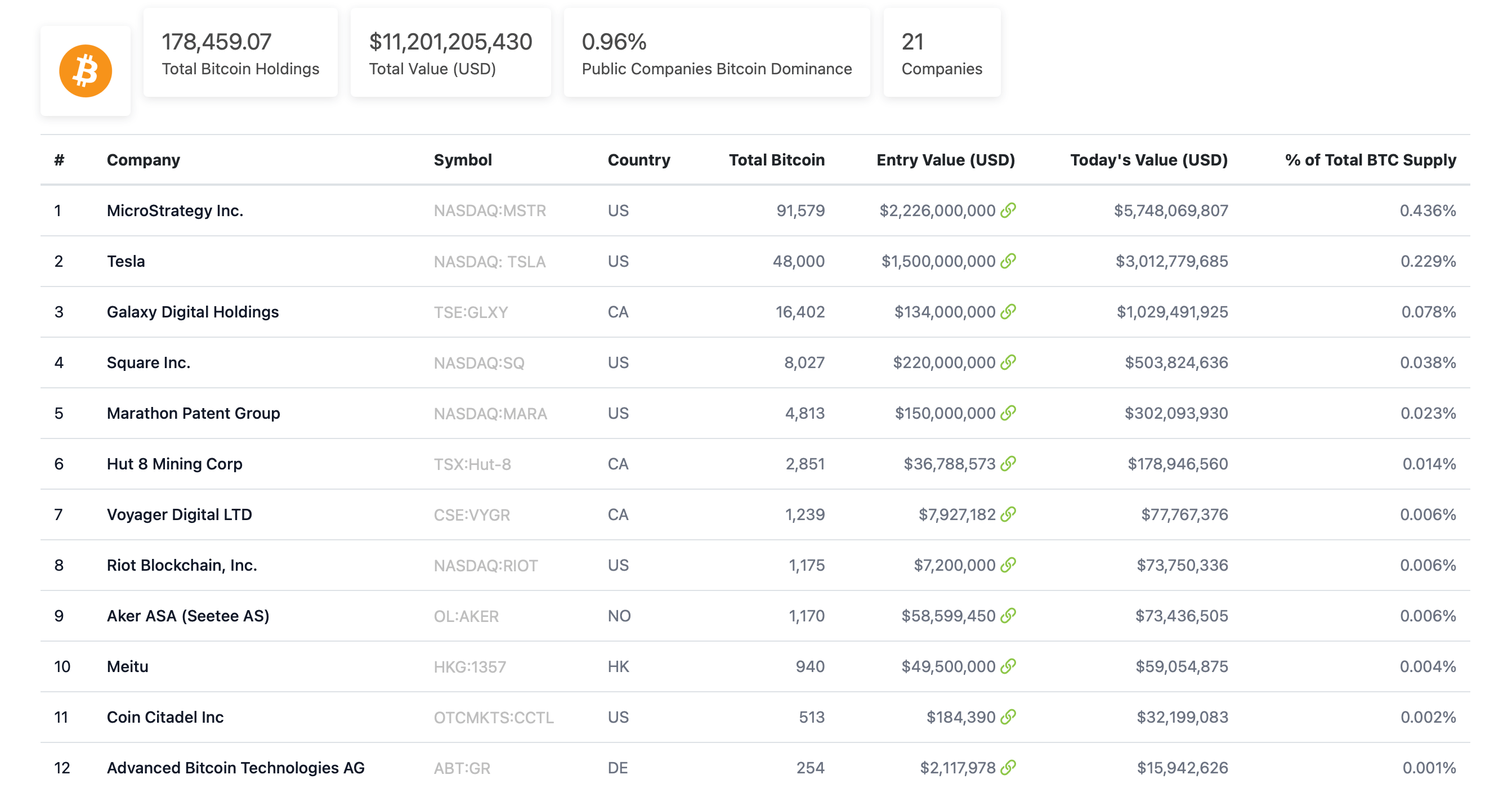Click the Total Value (USD) summary card
Screen dimensions: 1512x788
[450, 53]
